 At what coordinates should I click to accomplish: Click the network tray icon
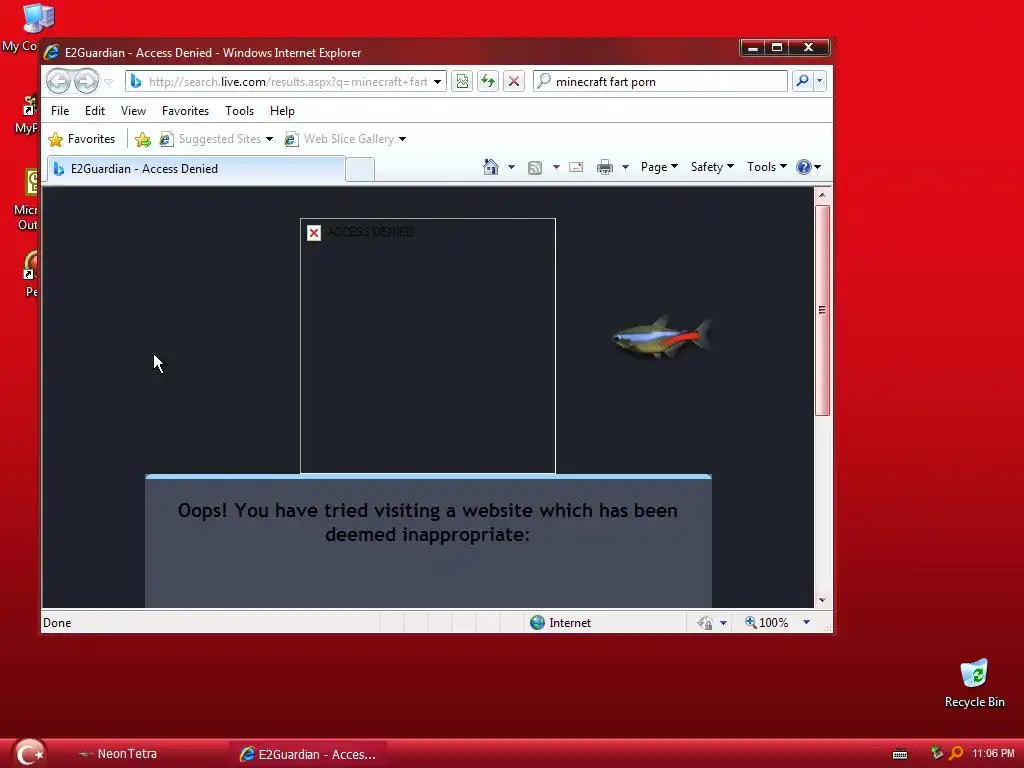(936, 753)
